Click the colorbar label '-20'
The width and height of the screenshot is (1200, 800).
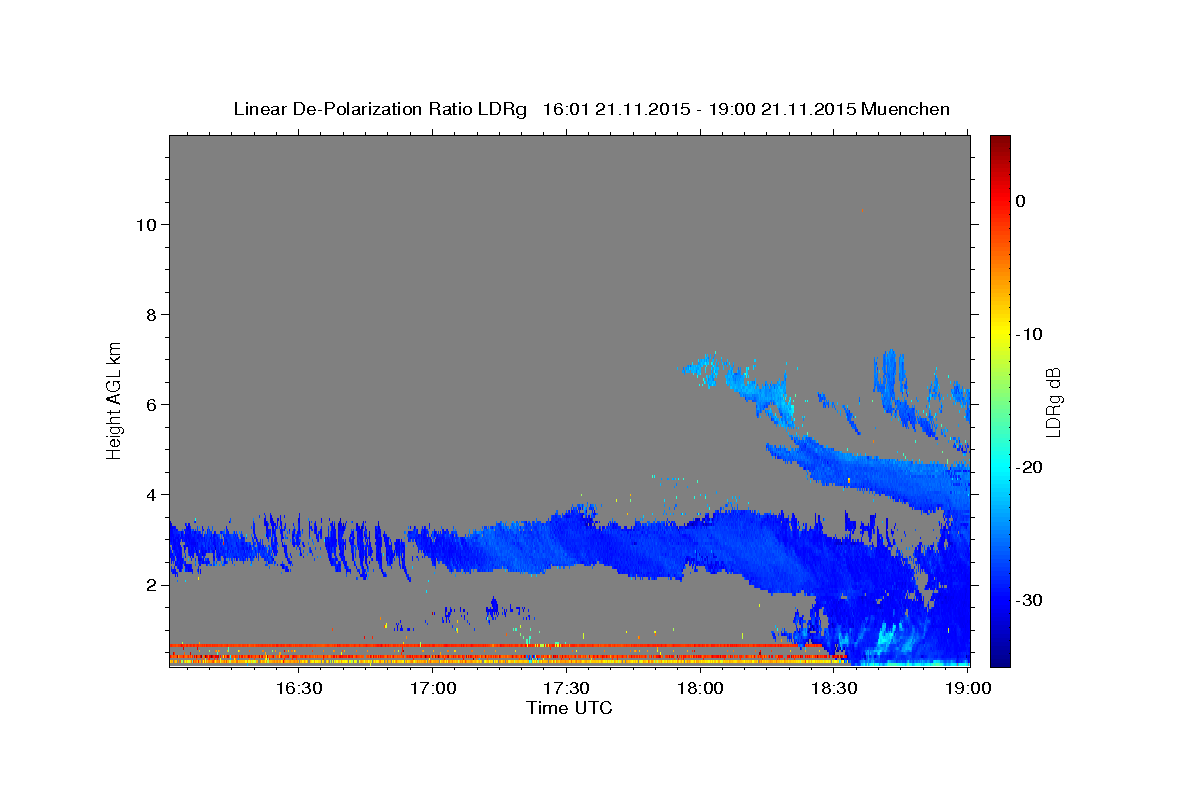[x=1029, y=467]
